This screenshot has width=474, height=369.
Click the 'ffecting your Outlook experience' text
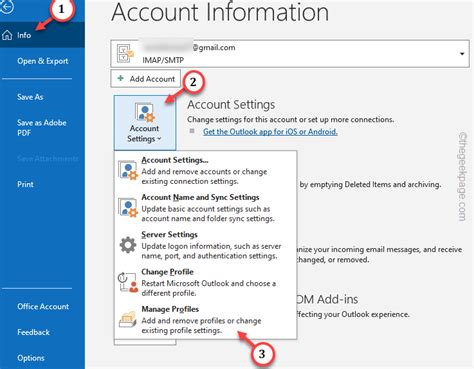353,314
